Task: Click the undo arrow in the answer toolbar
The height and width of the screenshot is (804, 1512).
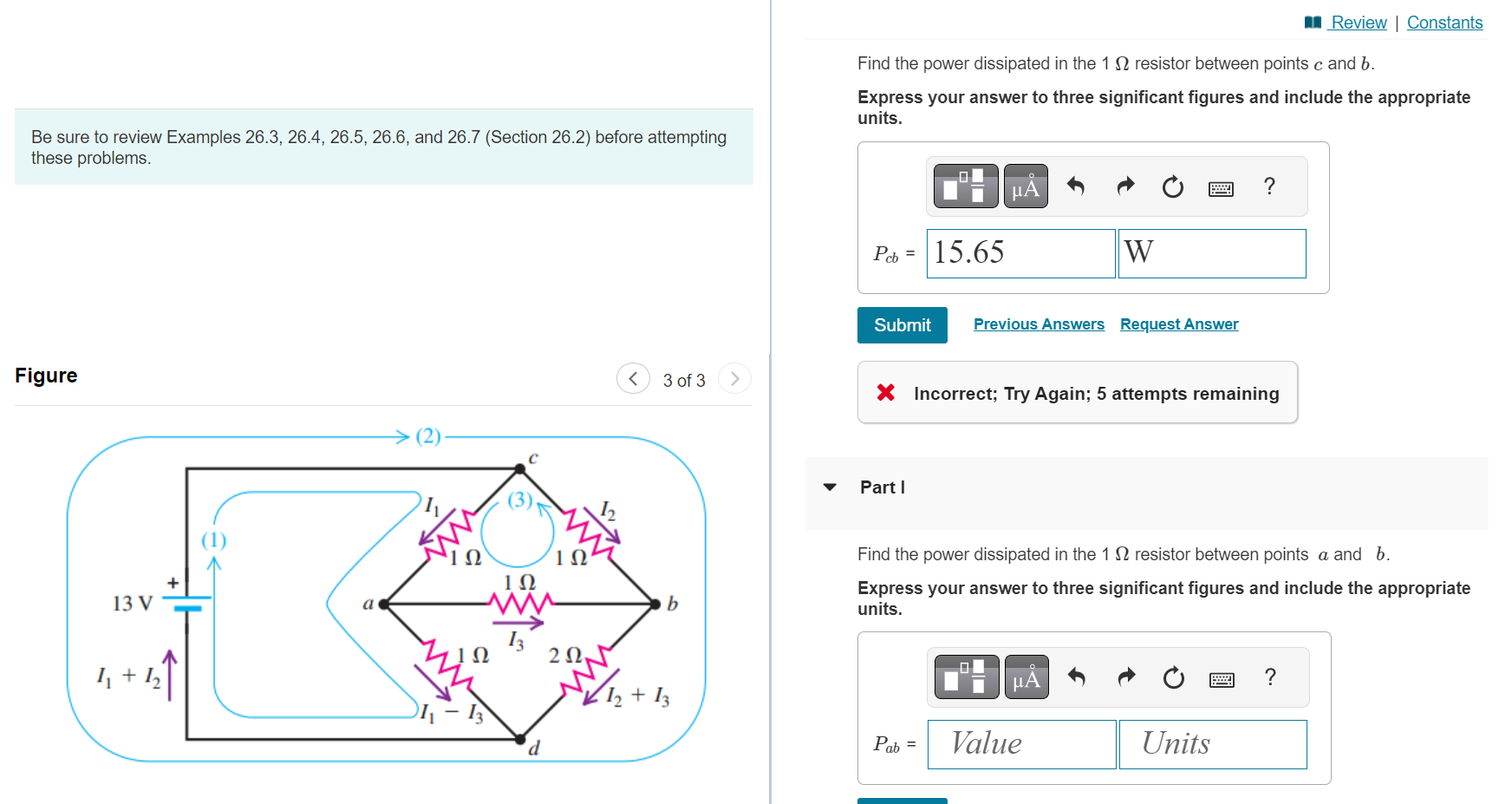Action: 1077,186
